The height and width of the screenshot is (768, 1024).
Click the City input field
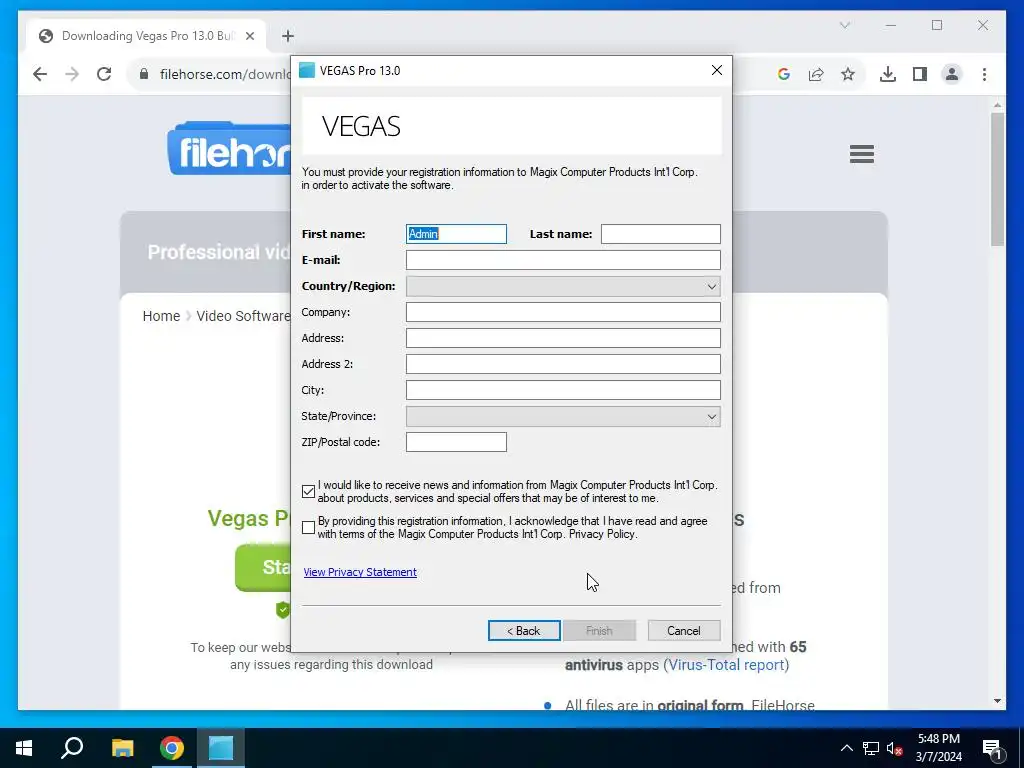tap(563, 390)
